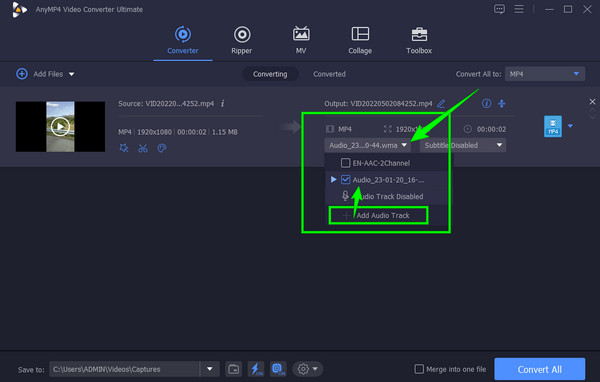Click the output media info icon
Image resolution: width=600 pixels, height=382 pixels.
[486, 103]
